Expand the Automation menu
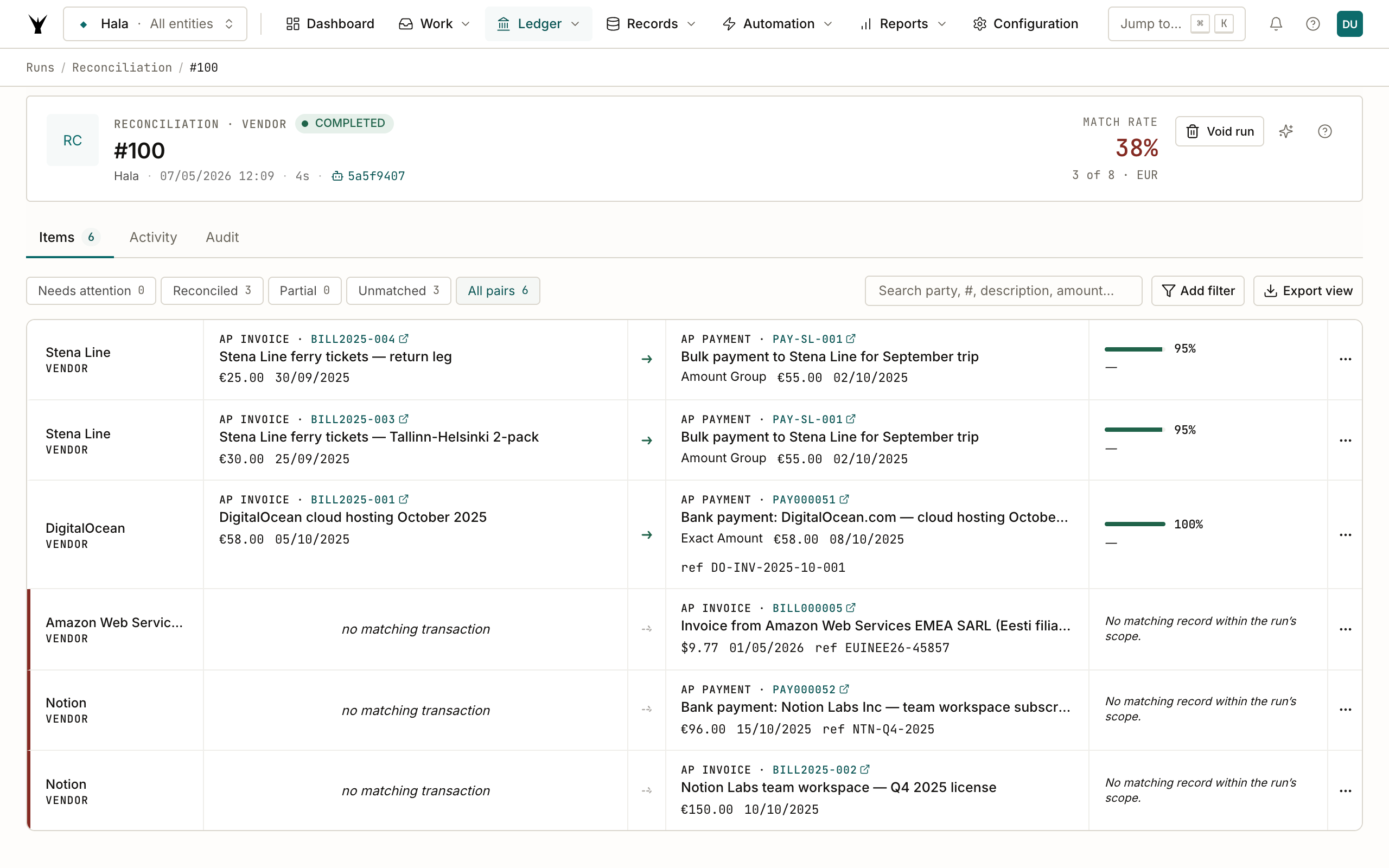Image resolution: width=1389 pixels, height=868 pixels. (778, 23)
